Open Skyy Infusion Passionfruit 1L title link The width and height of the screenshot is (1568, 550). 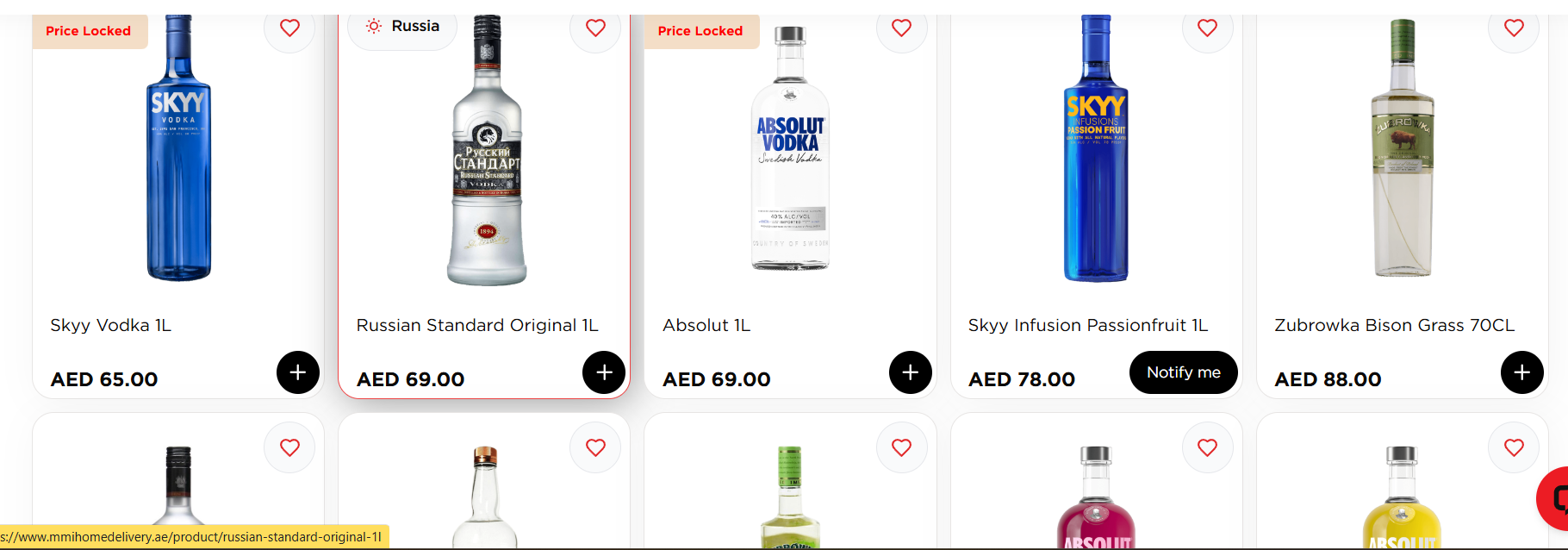[x=1087, y=325]
